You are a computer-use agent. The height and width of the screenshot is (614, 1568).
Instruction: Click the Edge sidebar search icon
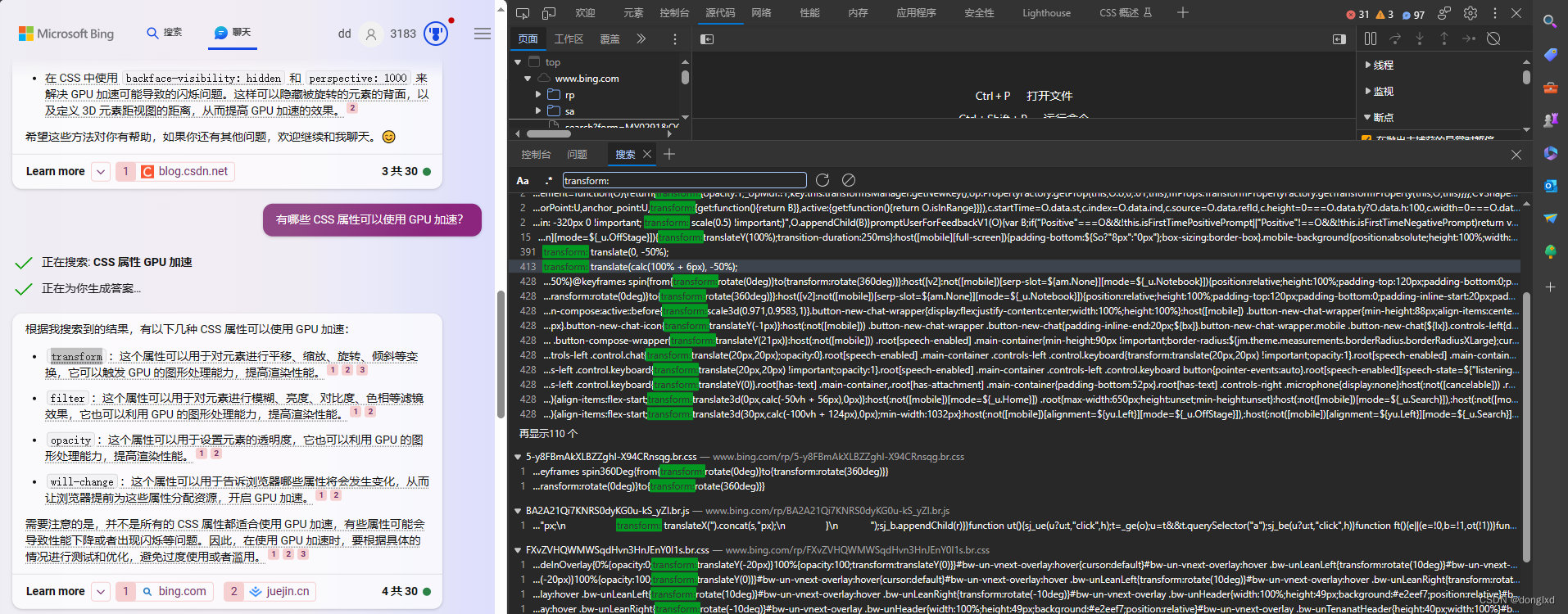(1550, 21)
